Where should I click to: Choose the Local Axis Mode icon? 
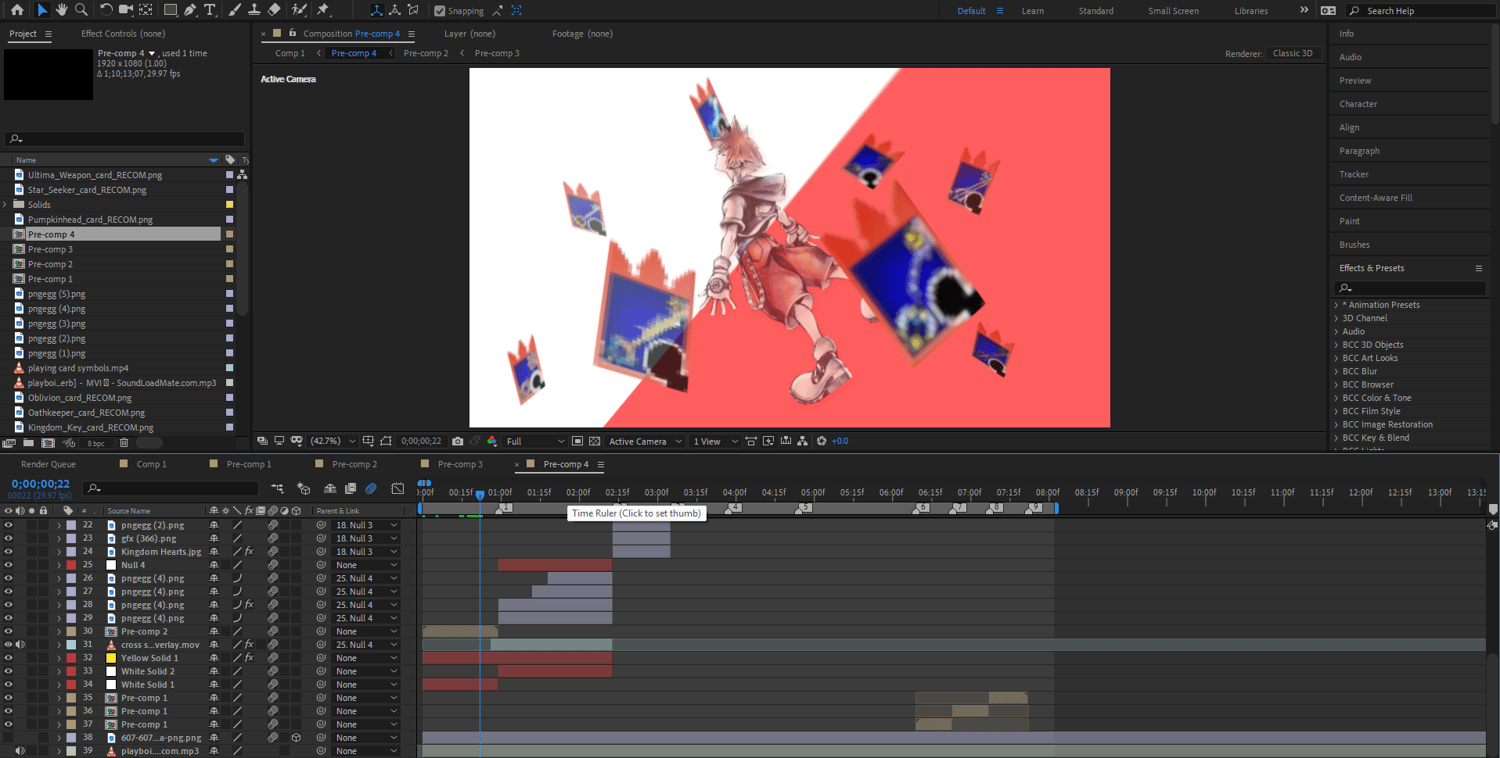tap(376, 10)
